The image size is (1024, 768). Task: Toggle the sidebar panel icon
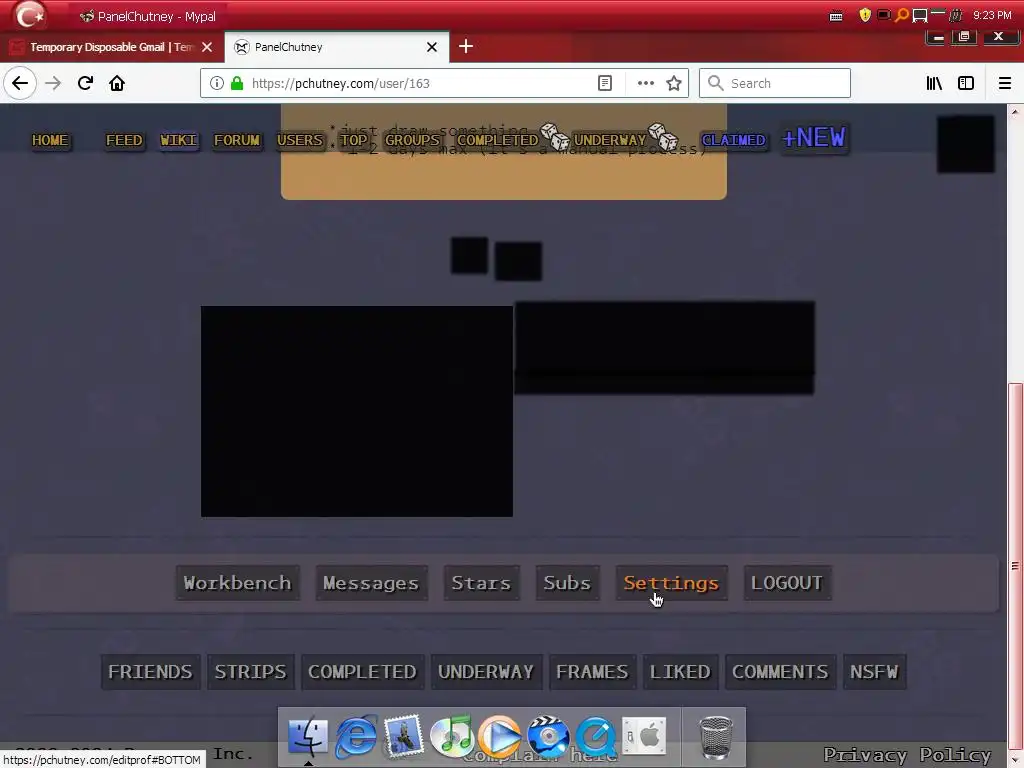tap(966, 83)
